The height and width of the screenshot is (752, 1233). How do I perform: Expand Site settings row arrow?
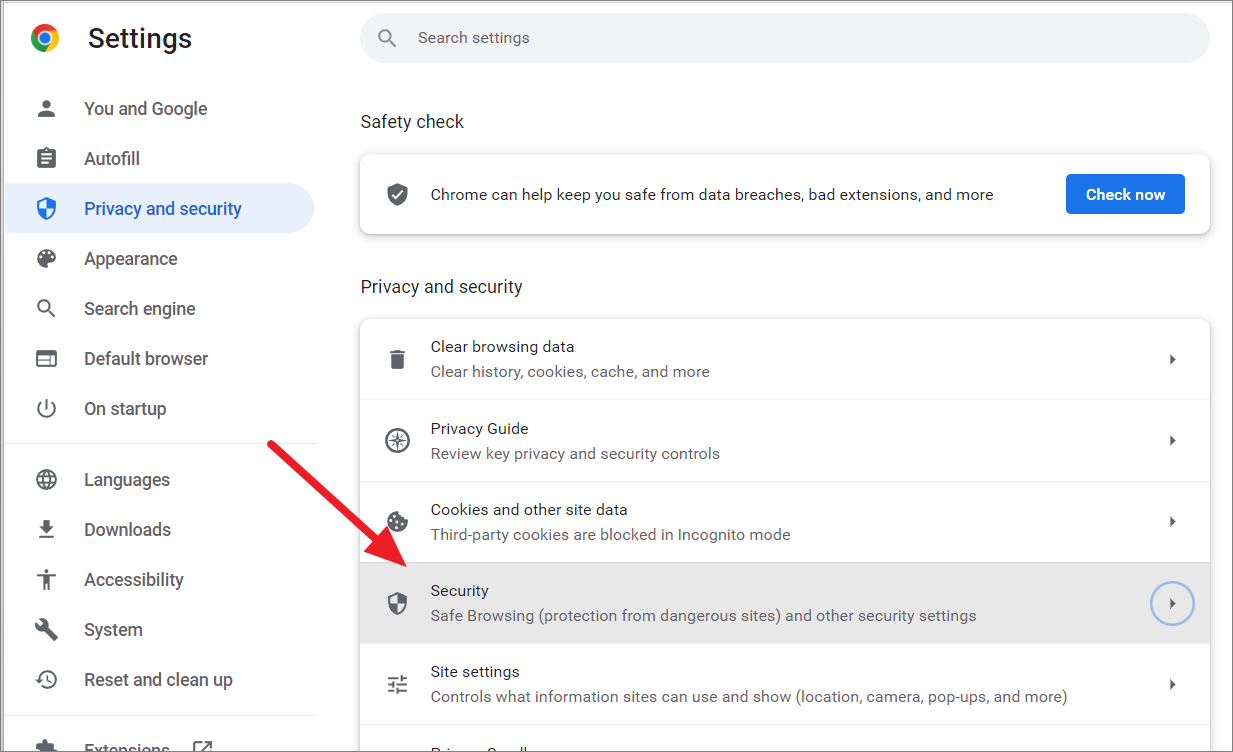1172,684
